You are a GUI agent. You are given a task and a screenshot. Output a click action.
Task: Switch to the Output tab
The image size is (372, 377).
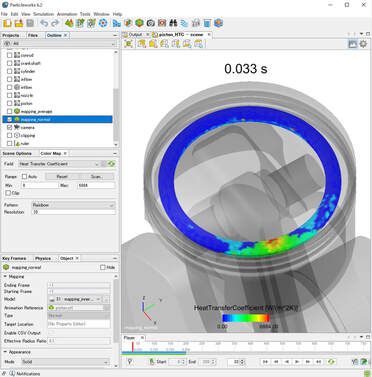[135, 35]
